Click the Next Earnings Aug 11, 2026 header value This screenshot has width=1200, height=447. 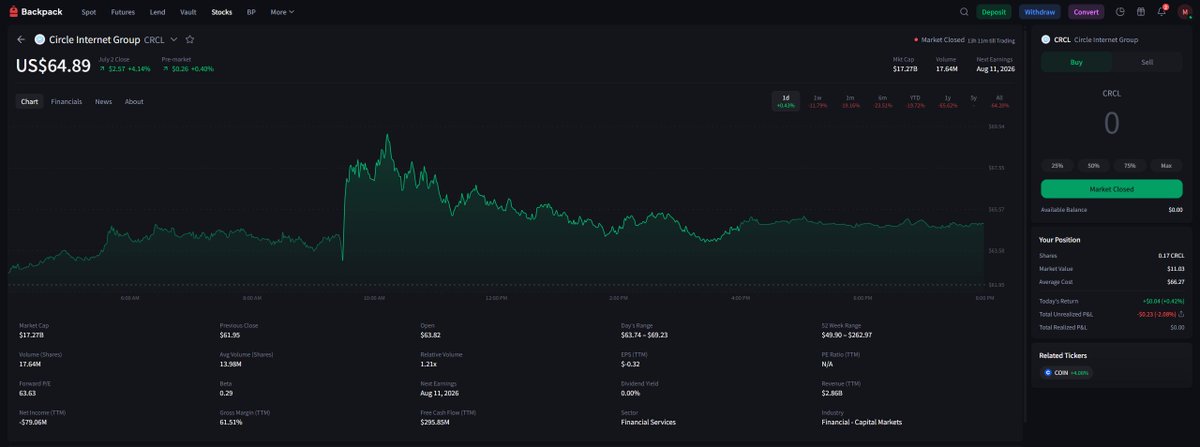tap(996, 69)
